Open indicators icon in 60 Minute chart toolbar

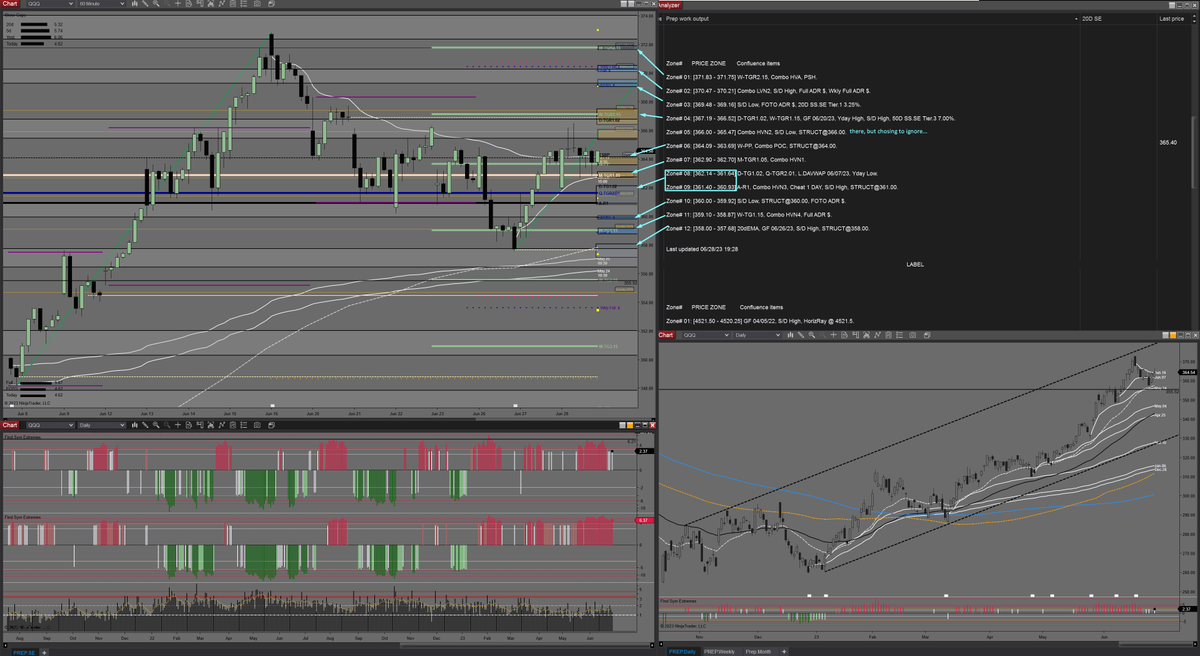pos(222,4)
